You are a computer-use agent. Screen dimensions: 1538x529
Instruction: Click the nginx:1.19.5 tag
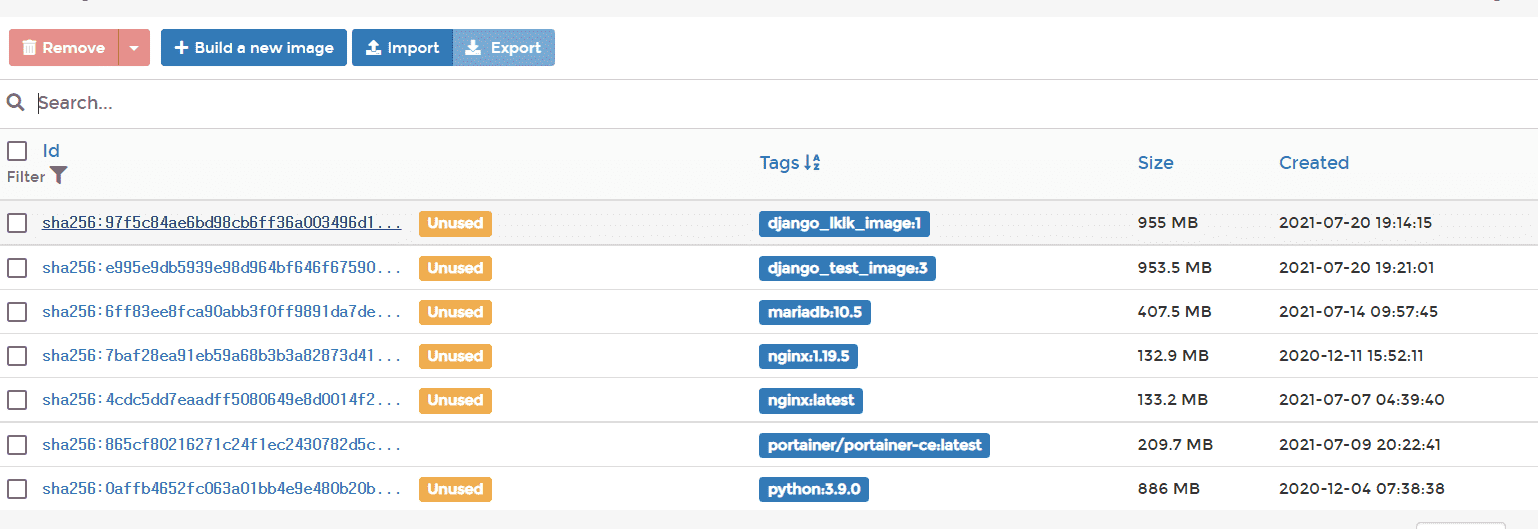(x=809, y=356)
